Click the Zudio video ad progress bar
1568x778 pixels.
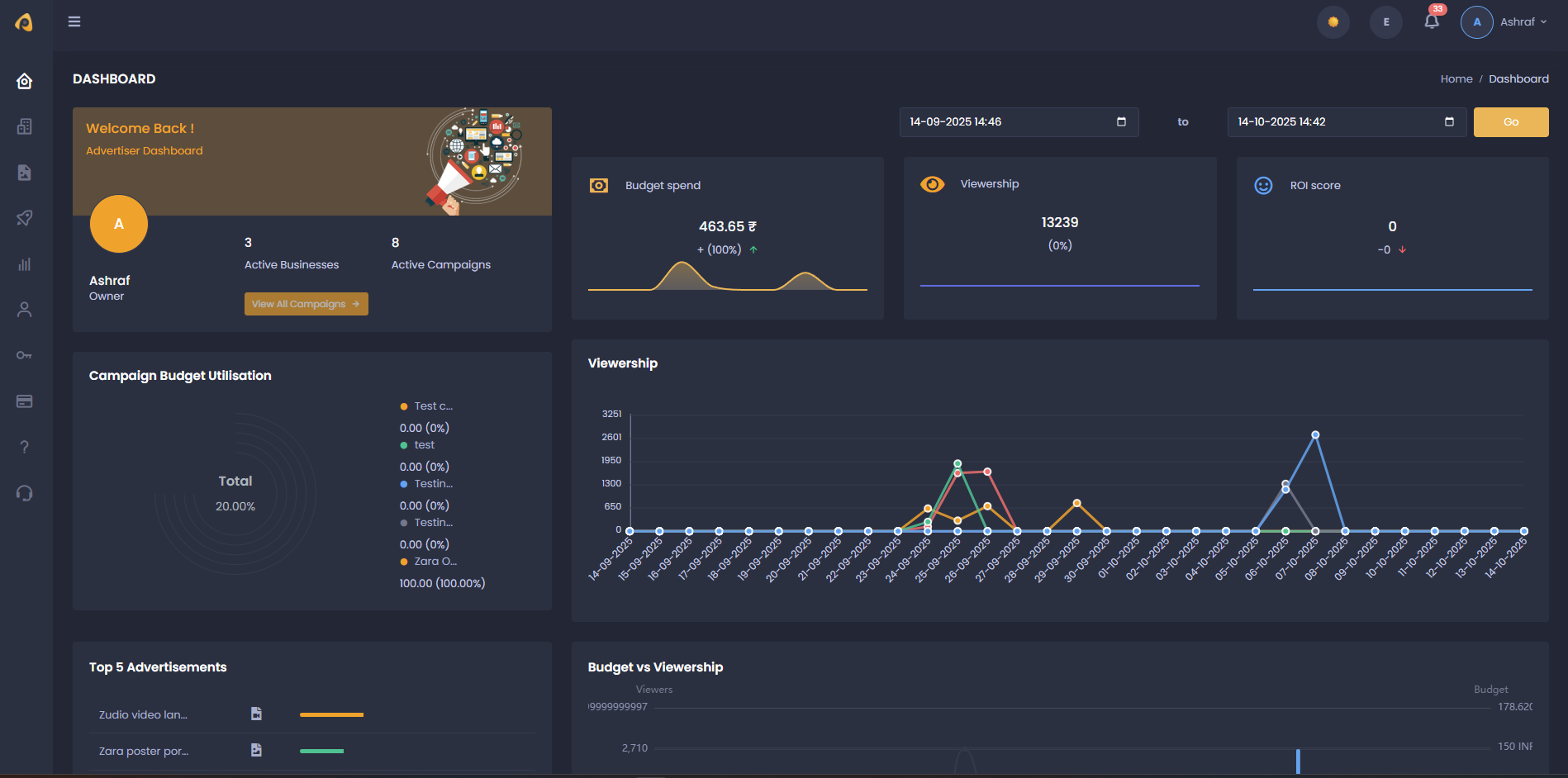(x=331, y=714)
